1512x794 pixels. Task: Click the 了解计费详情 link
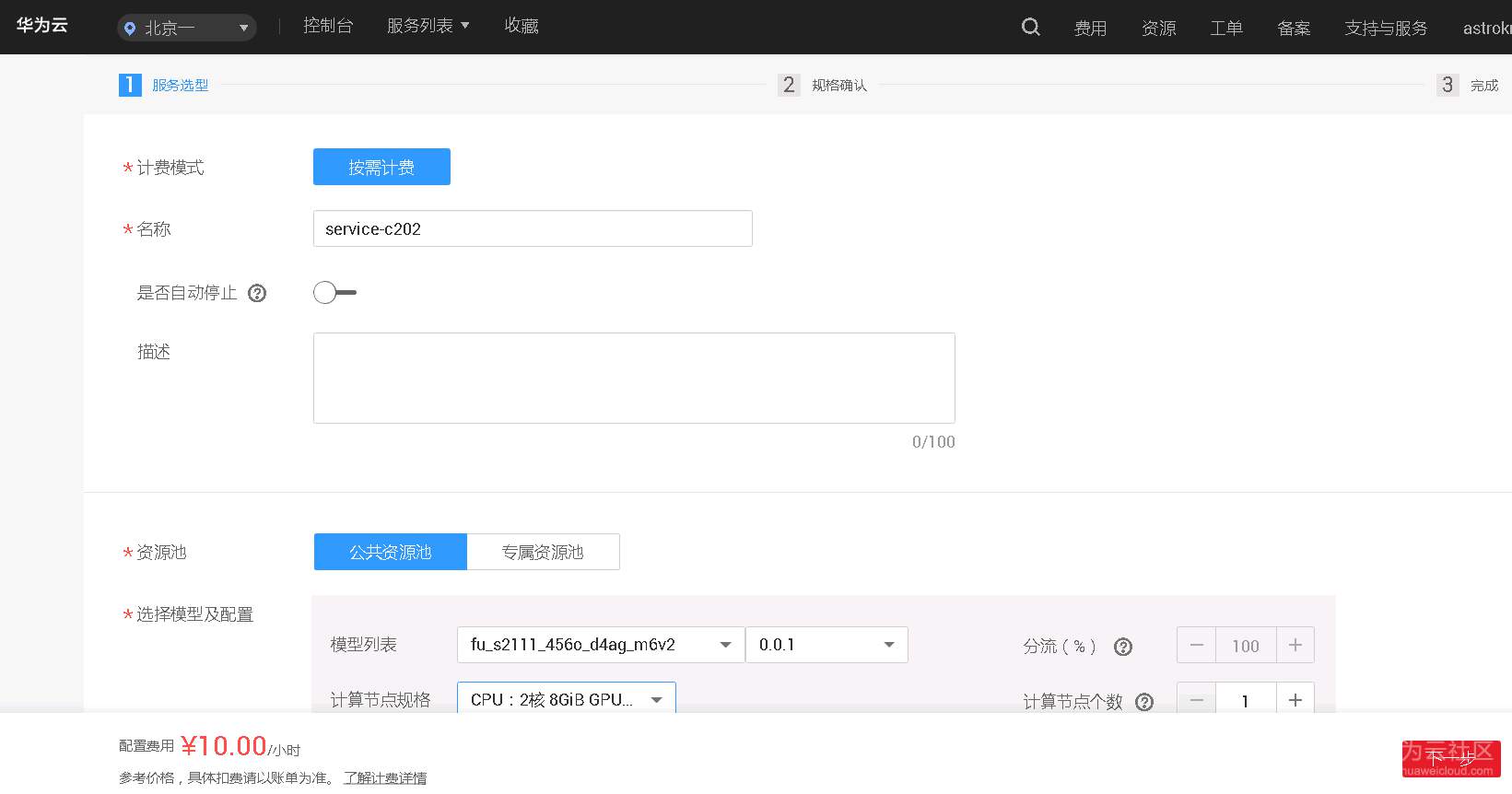[x=385, y=778]
